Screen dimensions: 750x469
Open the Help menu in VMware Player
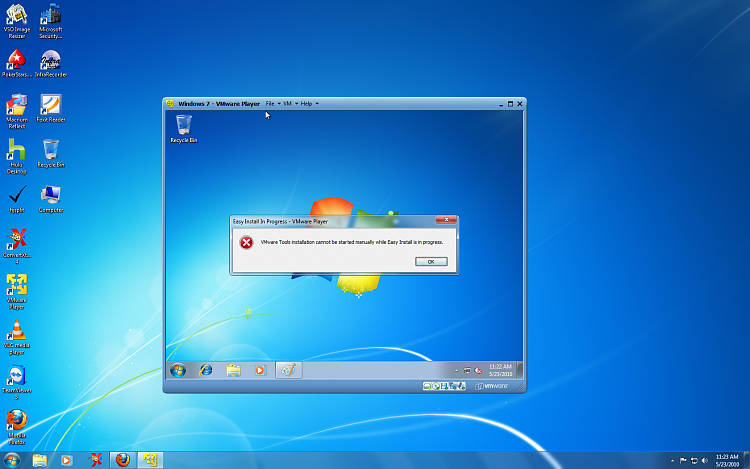point(309,104)
